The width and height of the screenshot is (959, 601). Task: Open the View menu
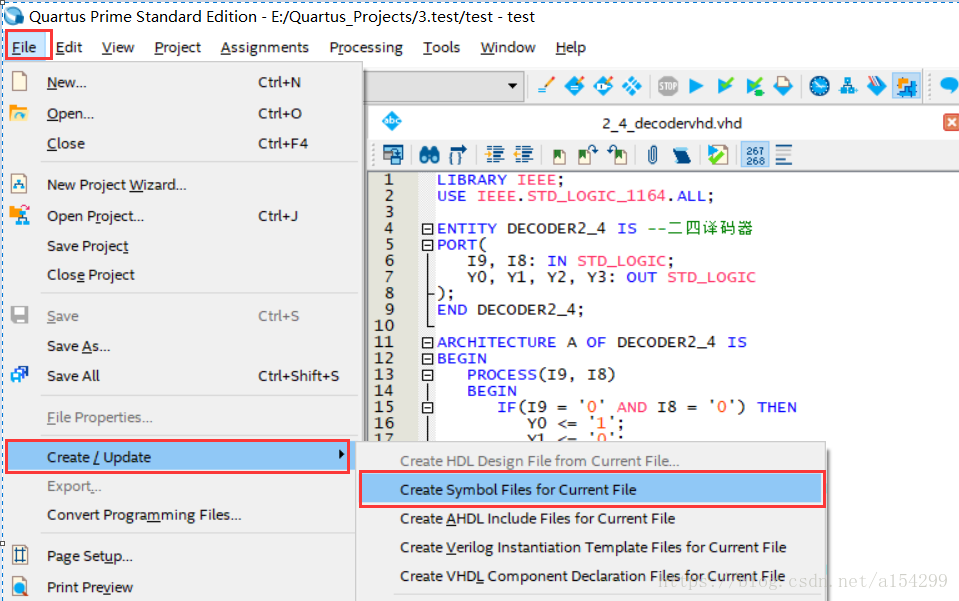click(117, 47)
